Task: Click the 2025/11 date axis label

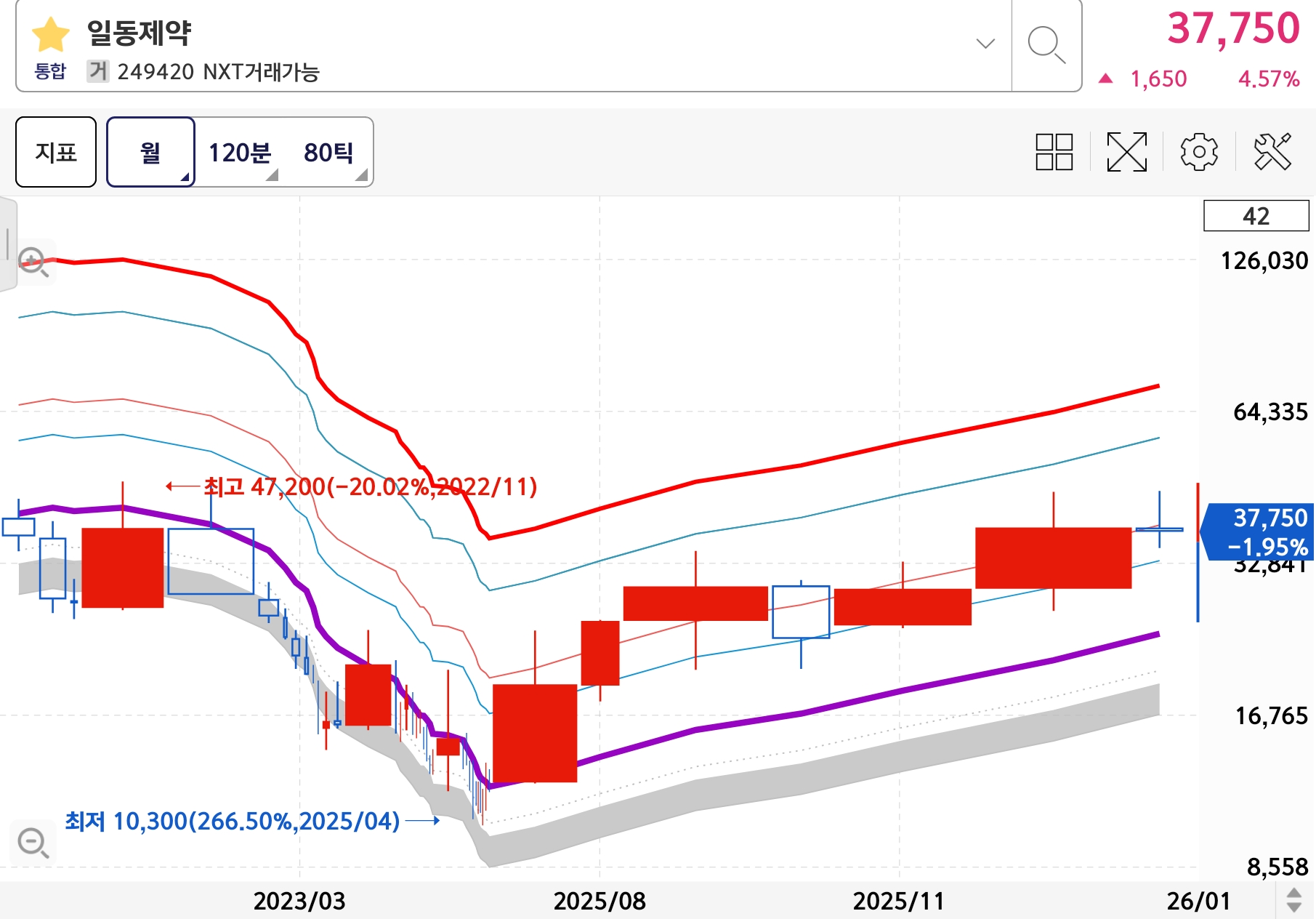Action: [x=899, y=901]
